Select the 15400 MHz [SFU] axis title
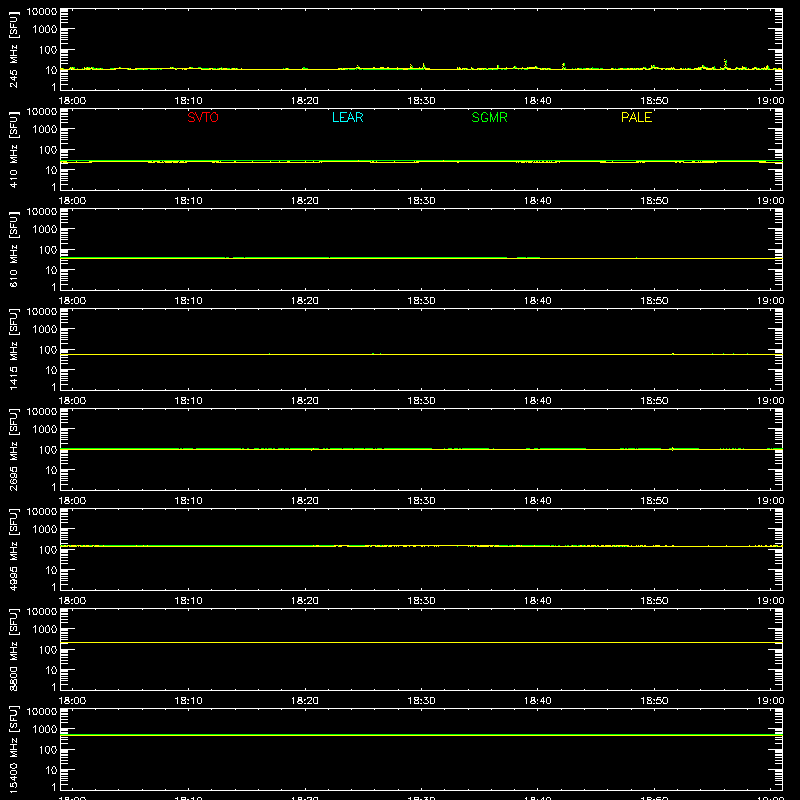The image size is (800, 800). [x=13, y=749]
